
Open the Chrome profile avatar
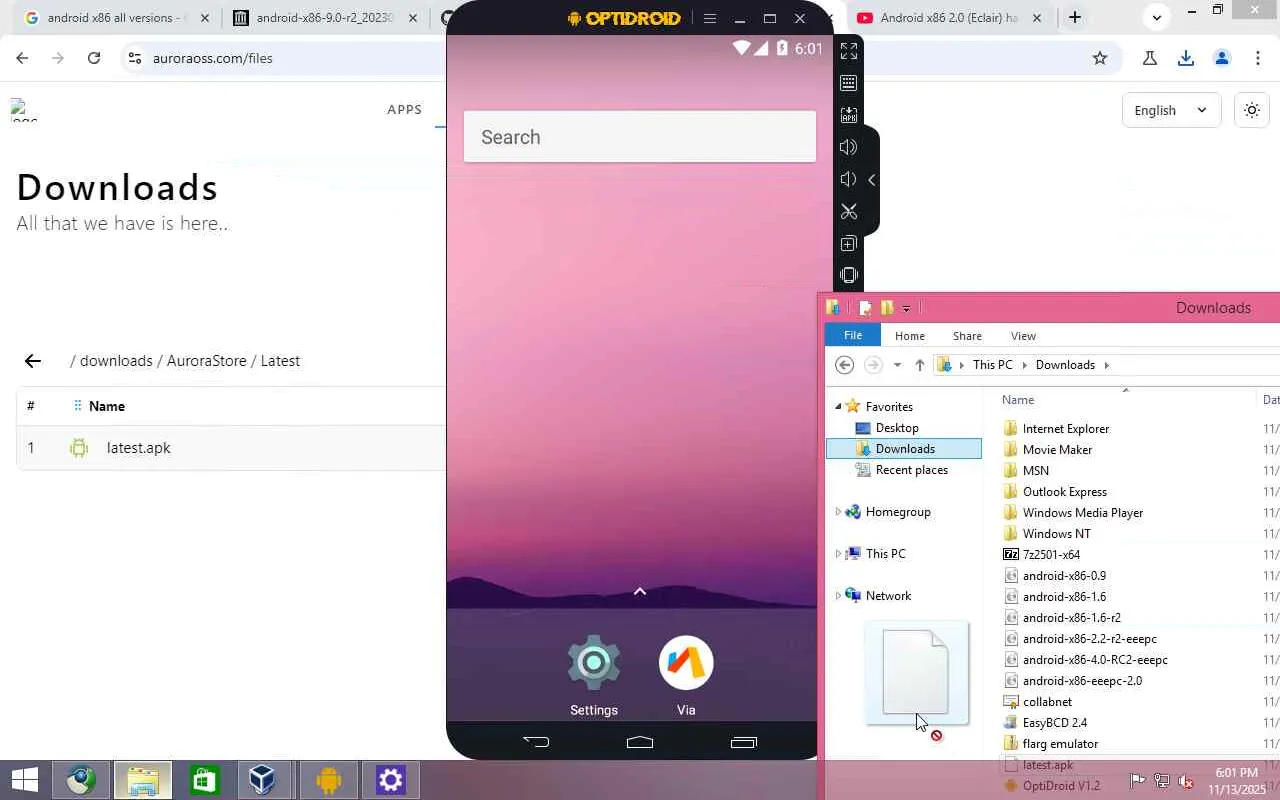pos(1222,58)
